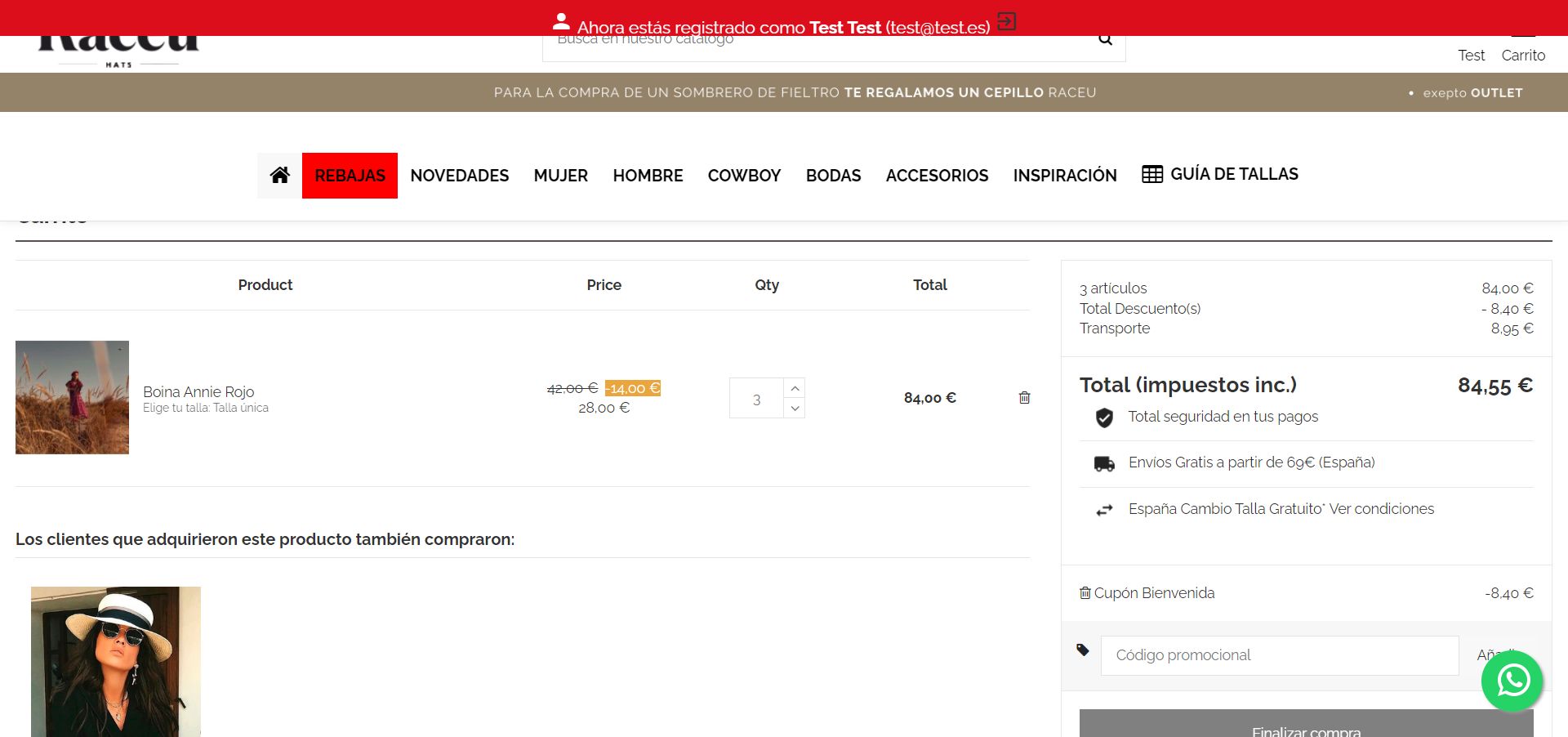Screen dimensions: 1568x737
Task: Click the España Cambio Talla Gratuito link
Action: click(x=1281, y=508)
